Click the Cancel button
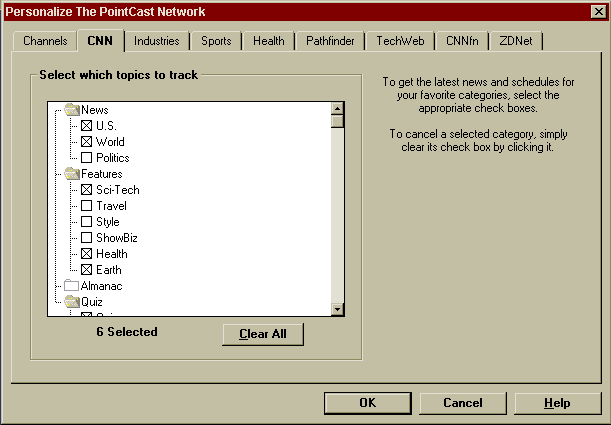This screenshot has width=611, height=425. [462, 403]
